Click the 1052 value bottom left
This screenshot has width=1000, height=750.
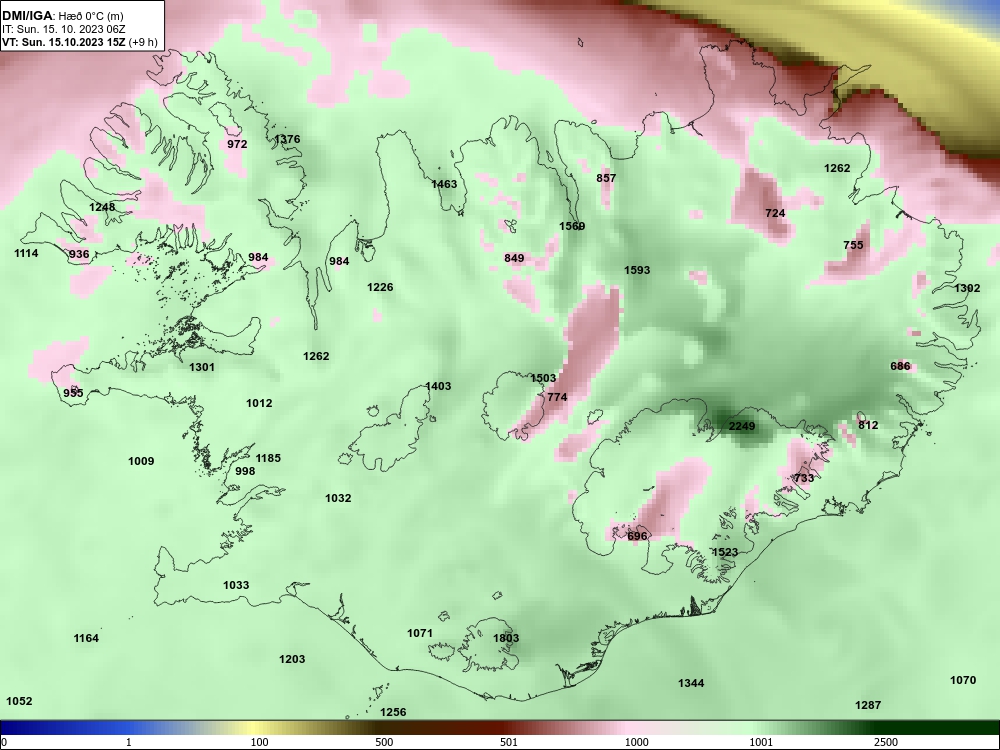pyautogui.click(x=19, y=701)
